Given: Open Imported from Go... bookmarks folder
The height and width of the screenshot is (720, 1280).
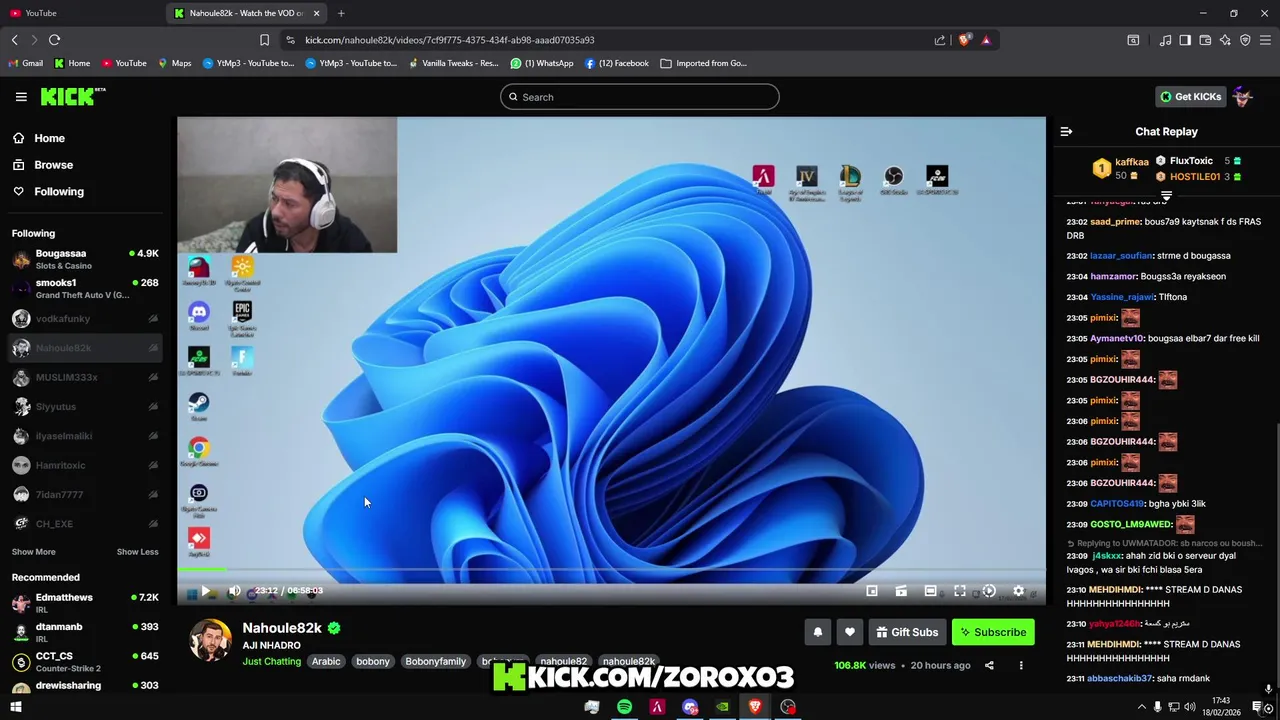Looking at the screenshot, I should [x=703, y=63].
